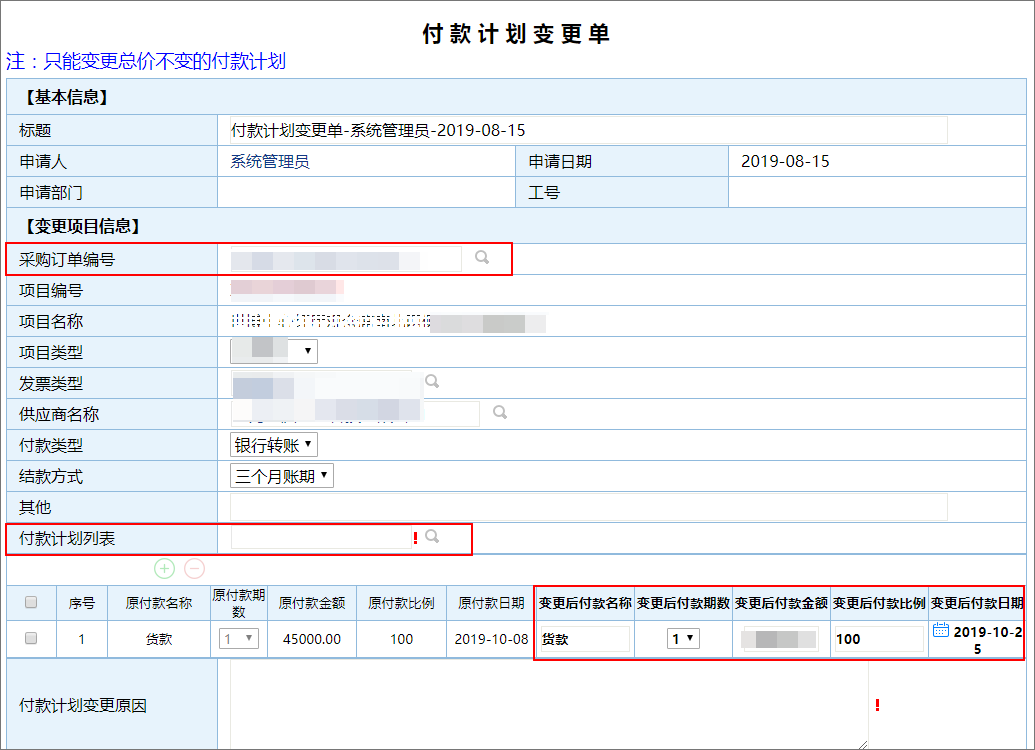This screenshot has width=1035, height=750.
Task: Click red minus icon to remove row
Action: pos(195,569)
